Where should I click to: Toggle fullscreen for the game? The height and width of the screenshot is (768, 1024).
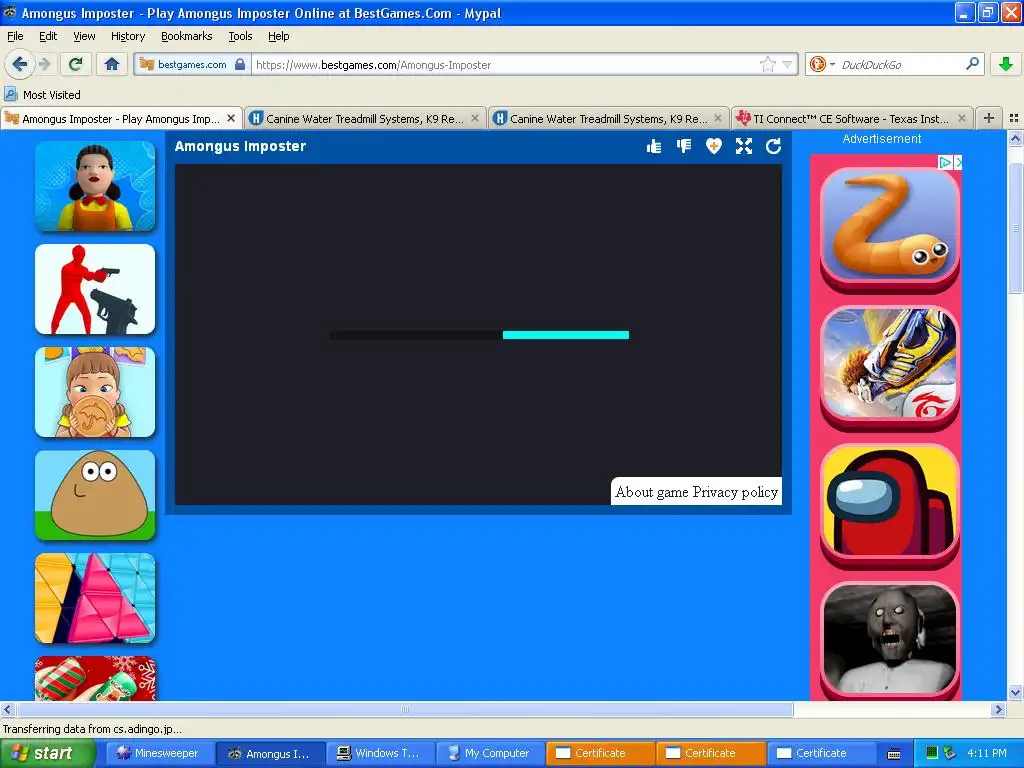click(744, 146)
